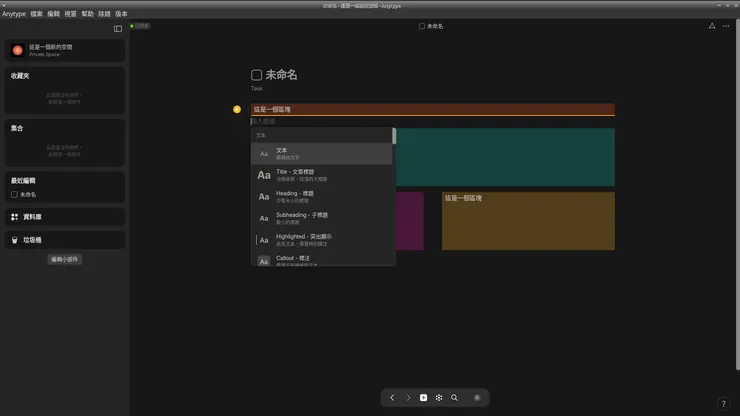Screen dimensions: 740x416
Task: Click the Aa icon for Subheading style
Action: pyautogui.click(x=264, y=219)
